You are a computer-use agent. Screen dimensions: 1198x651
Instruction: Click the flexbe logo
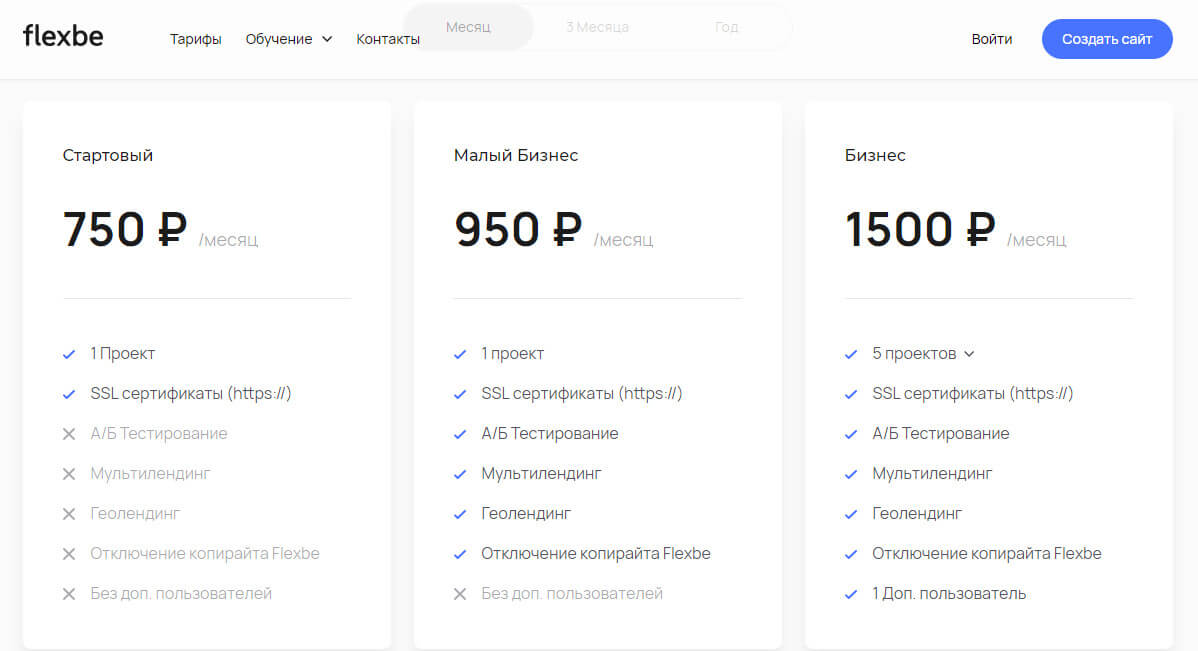pos(63,37)
